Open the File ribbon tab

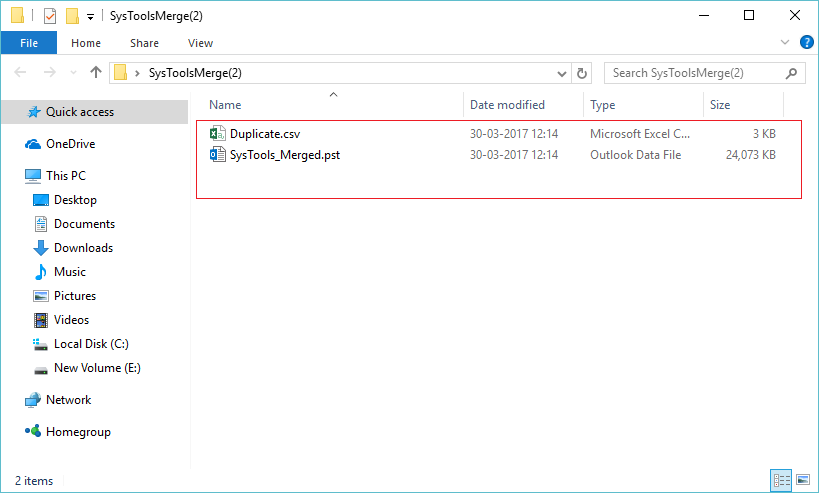pyautogui.click(x=29, y=43)
